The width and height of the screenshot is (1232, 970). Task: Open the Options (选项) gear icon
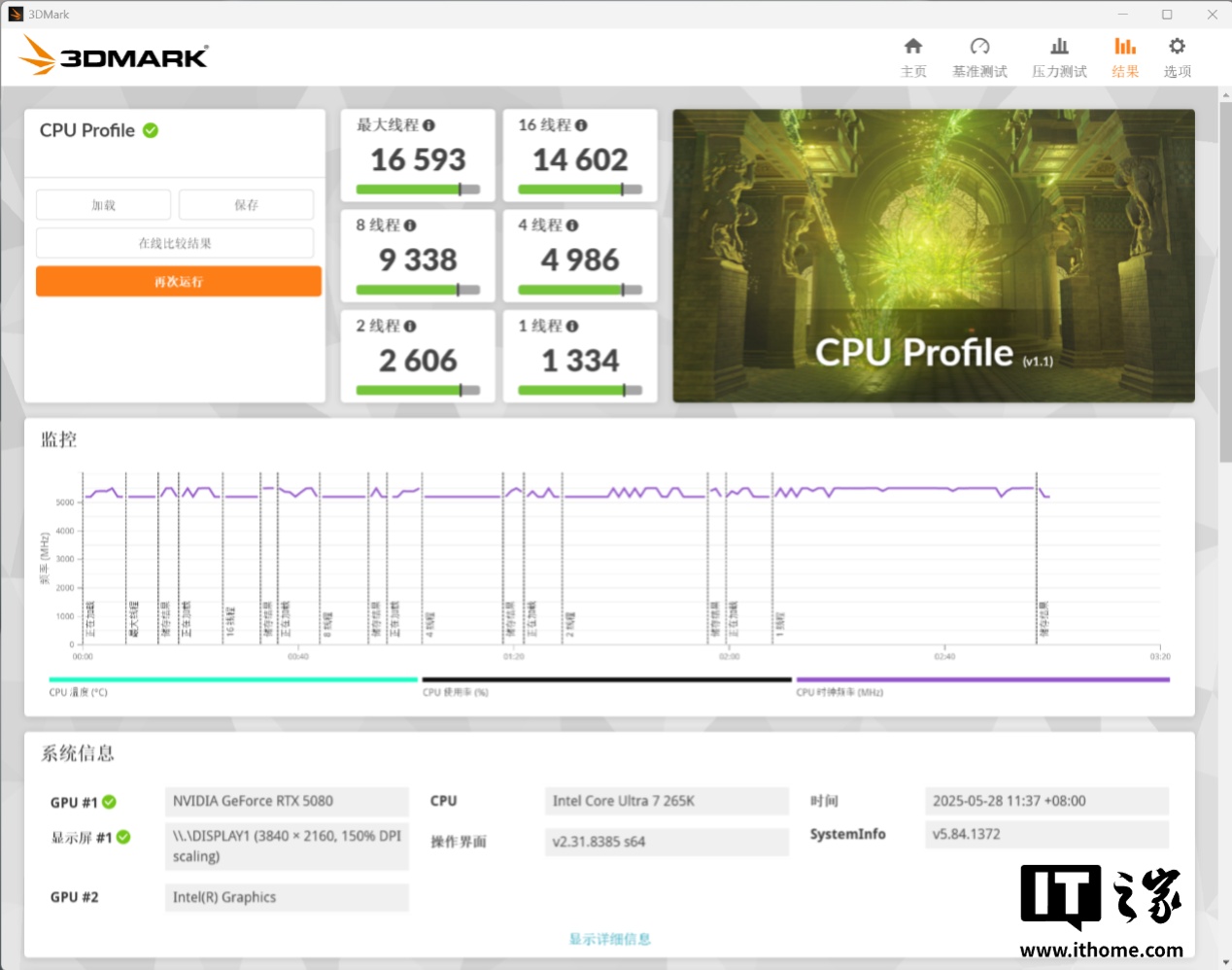coord(1177,47)
